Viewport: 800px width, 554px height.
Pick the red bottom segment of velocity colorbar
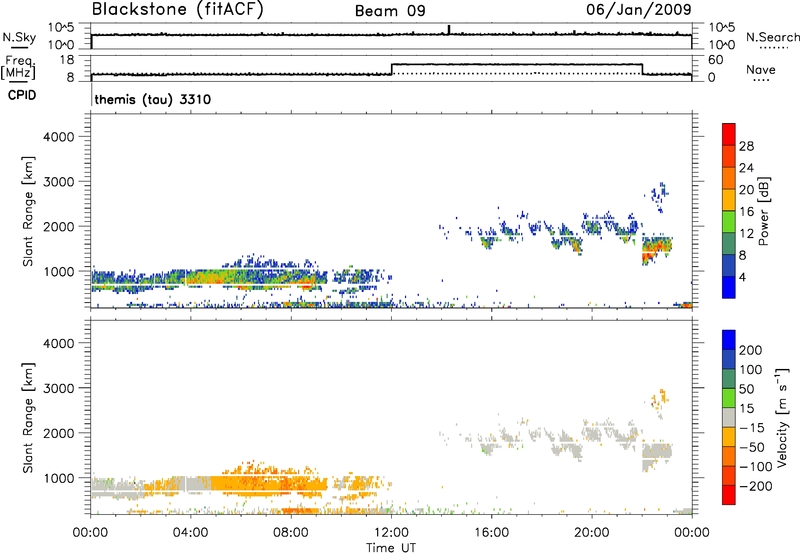729,495
